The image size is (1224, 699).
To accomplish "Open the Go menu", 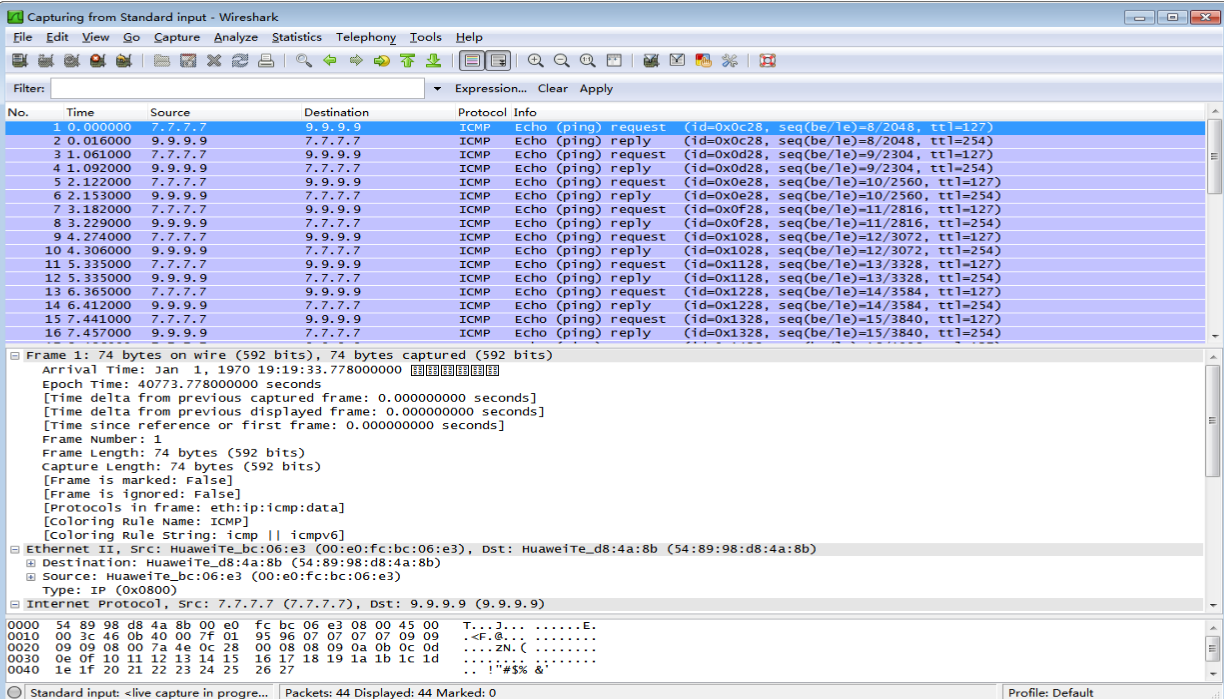I will click(x=132, y=37).
